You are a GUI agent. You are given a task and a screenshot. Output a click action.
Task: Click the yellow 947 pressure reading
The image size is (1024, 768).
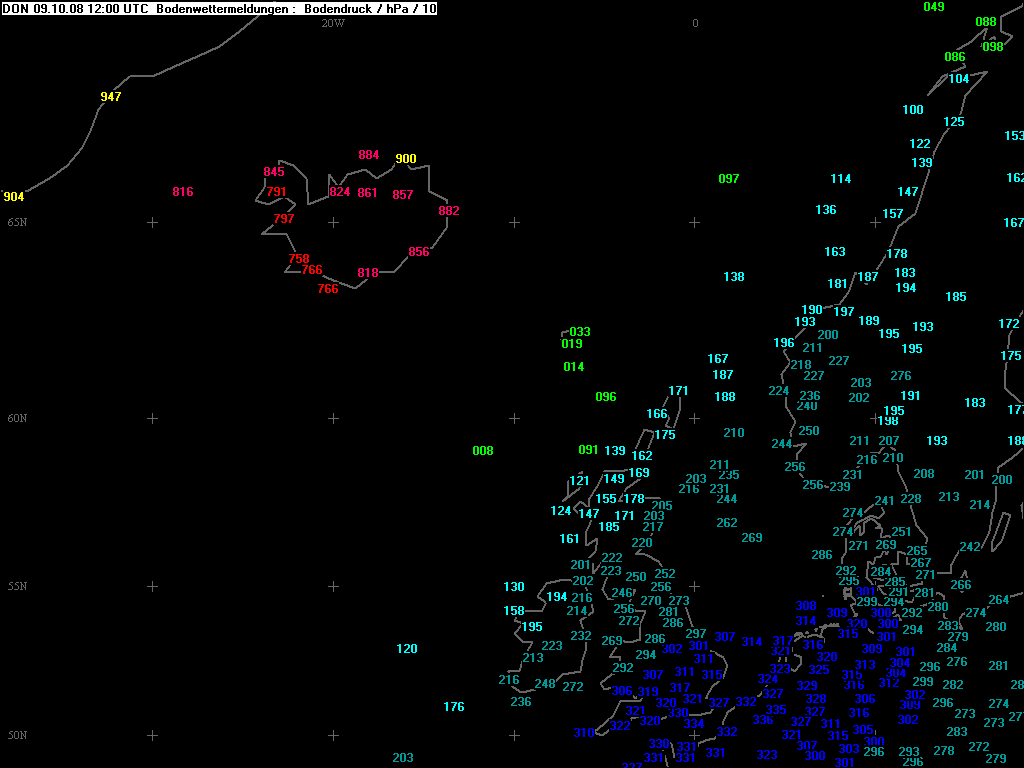(111, 97)
